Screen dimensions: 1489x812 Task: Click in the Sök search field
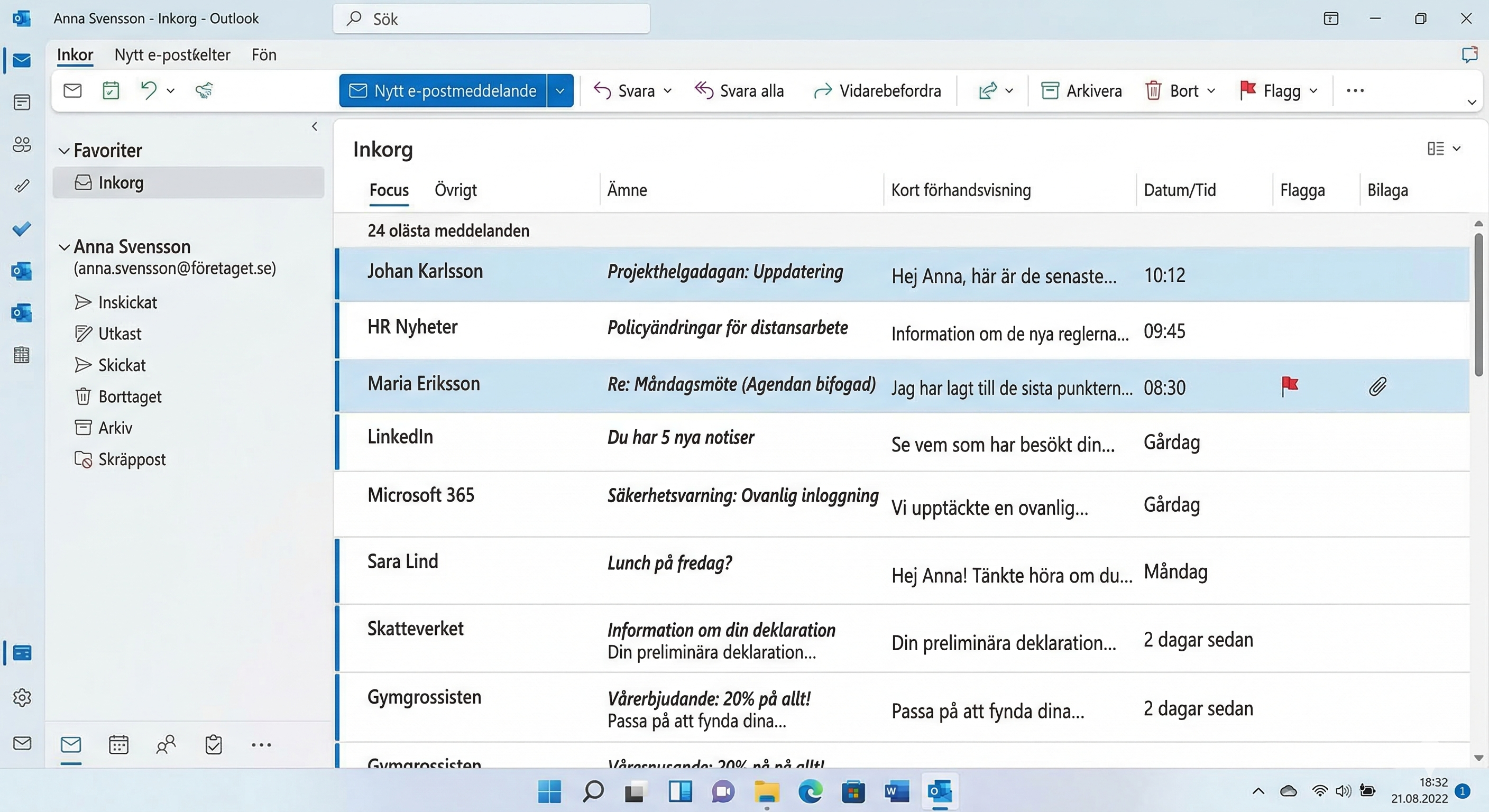click(x=491, y=19)
